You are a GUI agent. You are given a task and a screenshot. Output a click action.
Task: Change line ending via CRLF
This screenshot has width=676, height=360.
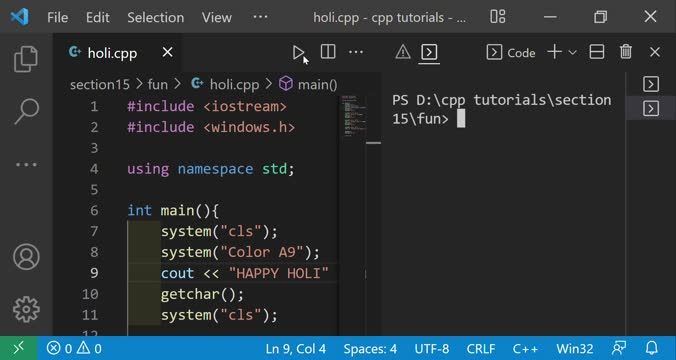pyautogui.click(x=481, y=348)
